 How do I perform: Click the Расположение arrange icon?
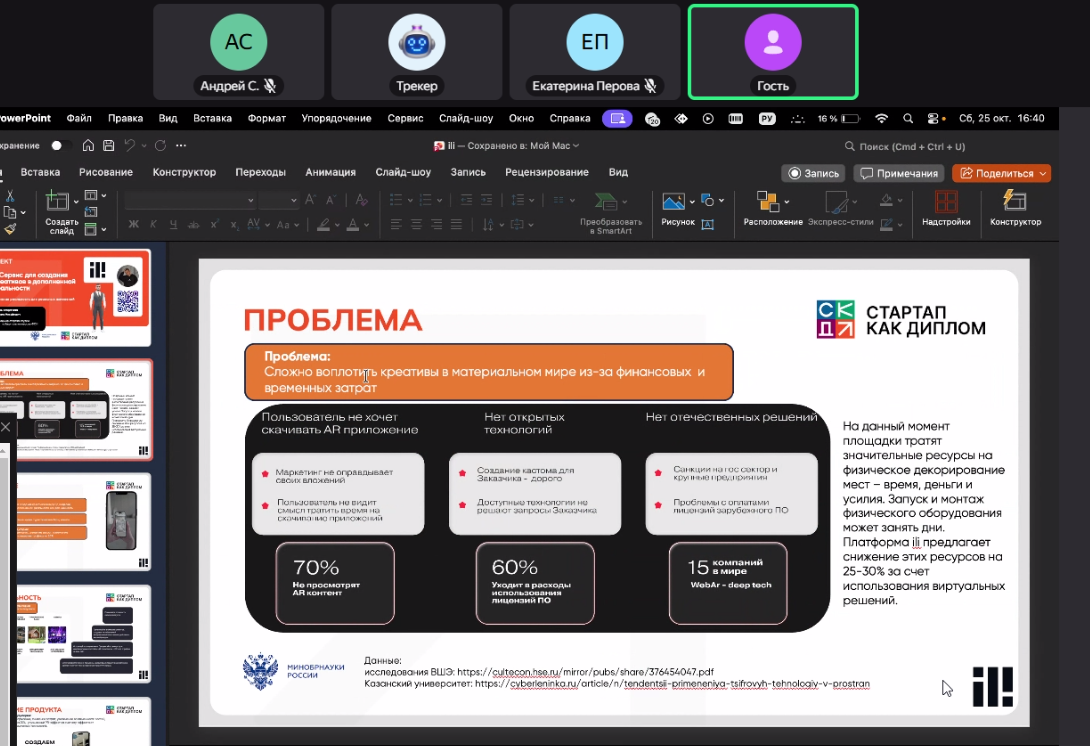[768, 202]
